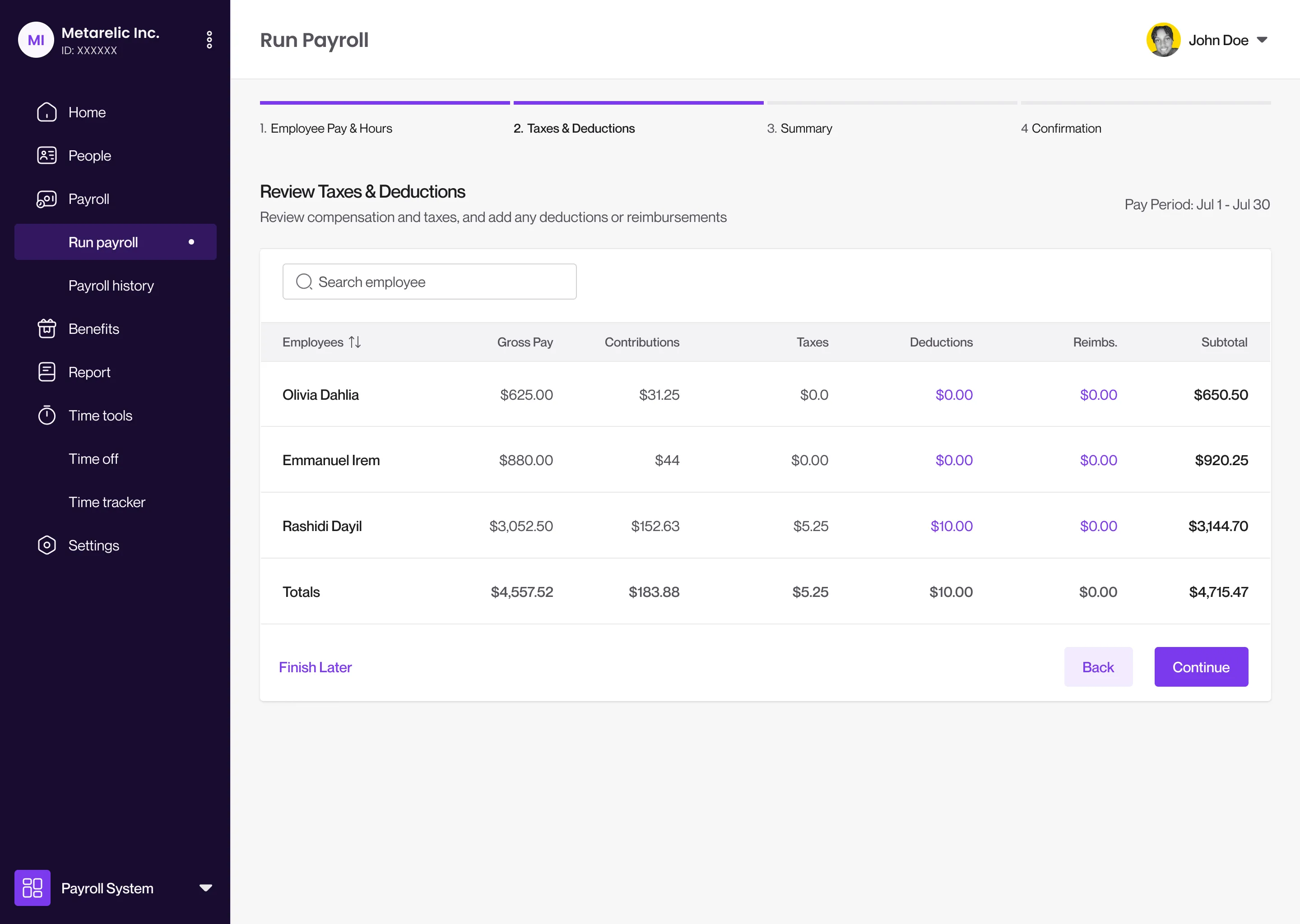This screenshot has height=924, width=1300.
Task: Click Rashidi Dayil's contributions $152.63
Action: click(x=655, y=526)
